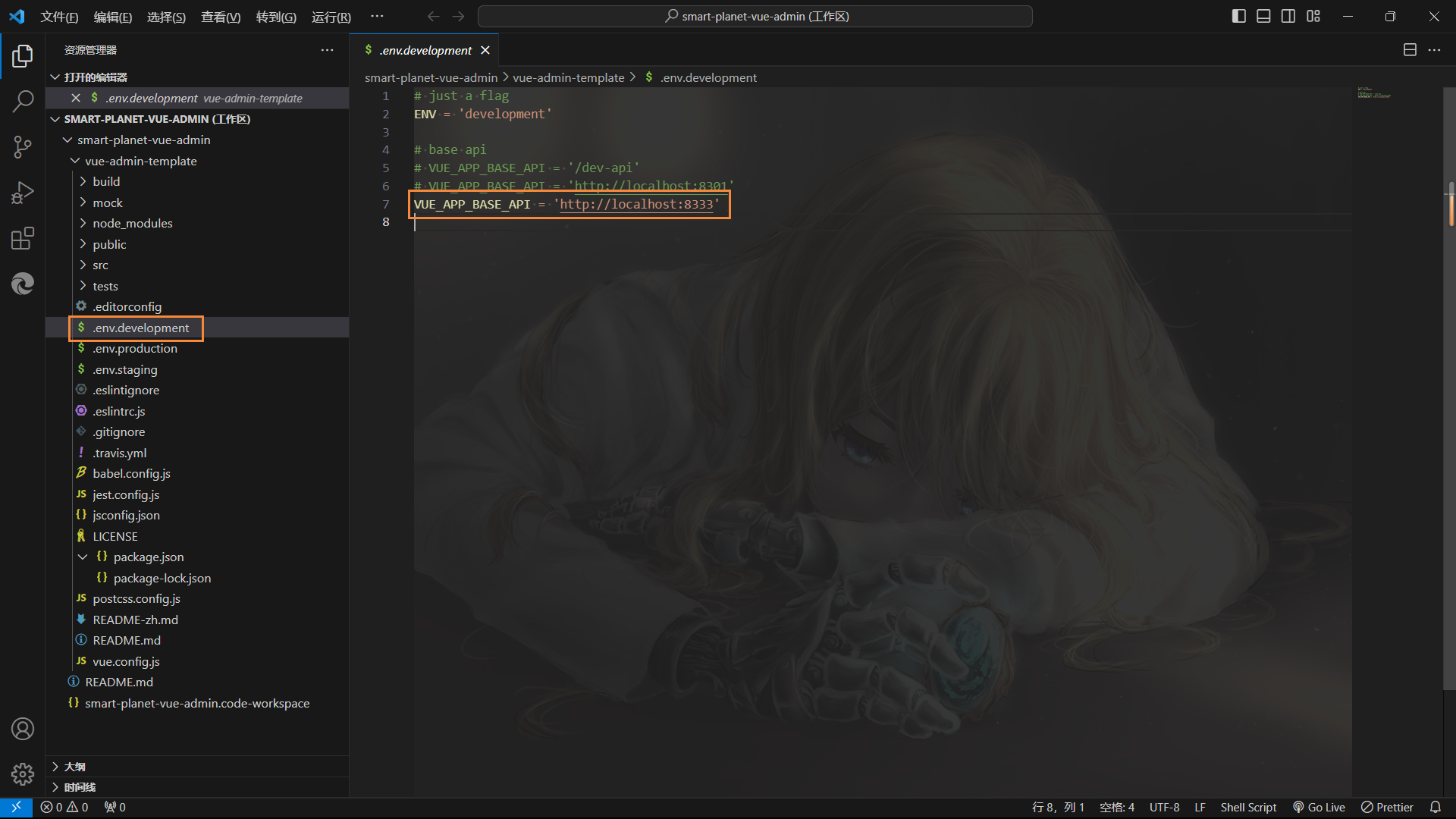Click the command center search box
Image resolution: width=1456 pixels, height=819 pixels.
pos(755,16)
